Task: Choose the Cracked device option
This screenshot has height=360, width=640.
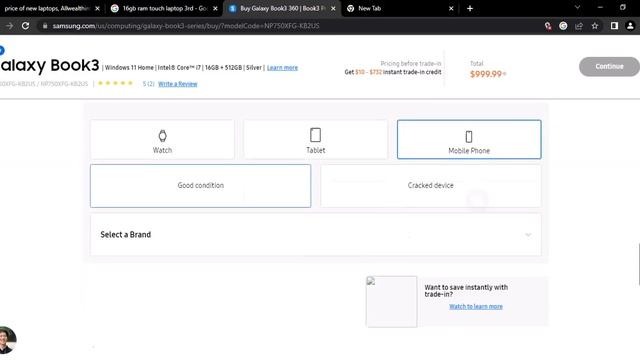Action: pos(431,186)
